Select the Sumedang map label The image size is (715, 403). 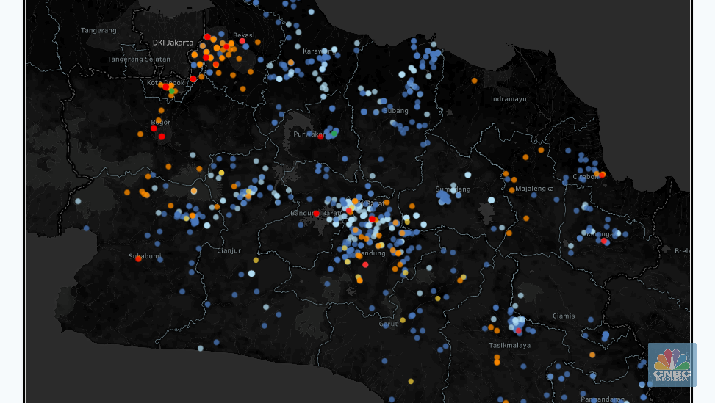tap(452, 188)
